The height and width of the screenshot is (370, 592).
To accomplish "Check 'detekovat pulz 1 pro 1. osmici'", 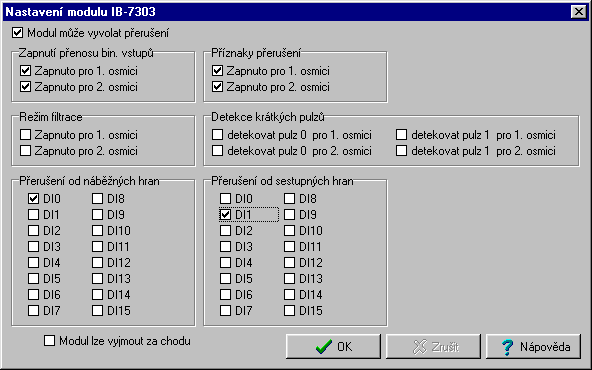I will click(401, 135).
